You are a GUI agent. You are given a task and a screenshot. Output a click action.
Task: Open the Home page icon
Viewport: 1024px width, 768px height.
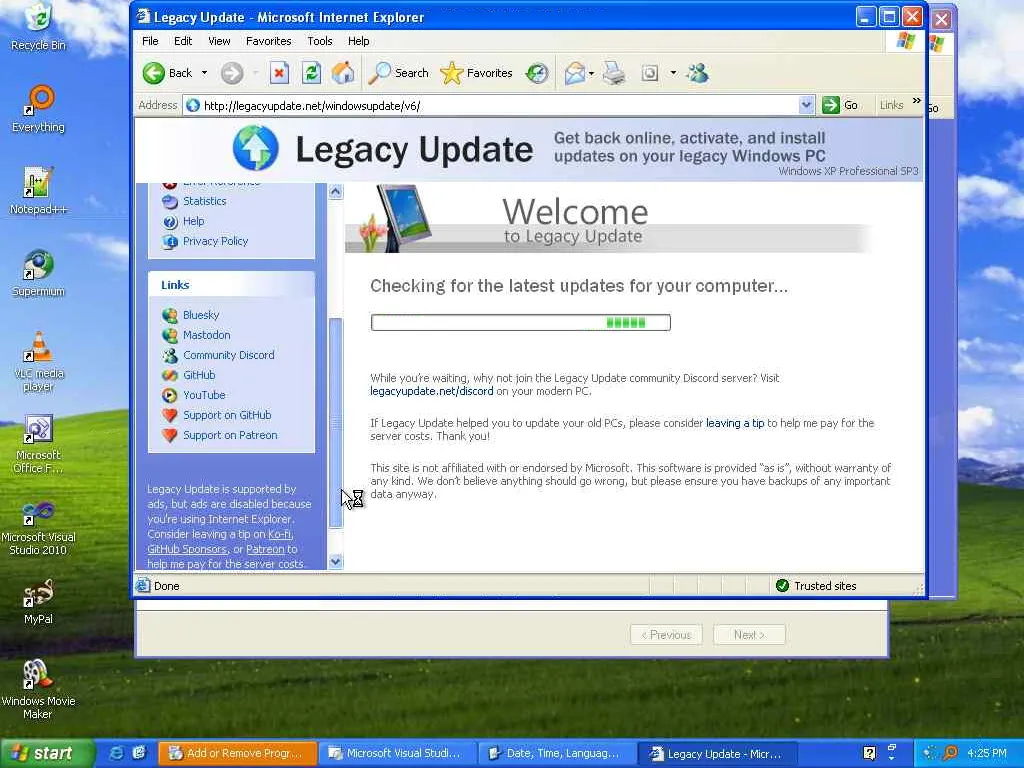(x=343, y=73)
